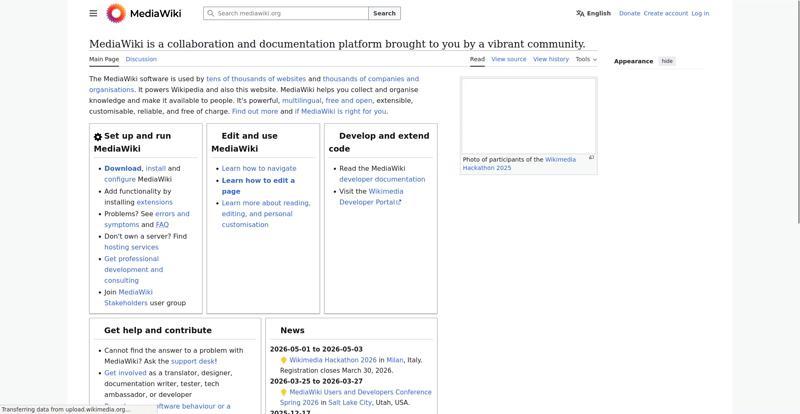Open the View source tab
The height and width of the screenshot is (414, 800).
click(x=509, y=59)
